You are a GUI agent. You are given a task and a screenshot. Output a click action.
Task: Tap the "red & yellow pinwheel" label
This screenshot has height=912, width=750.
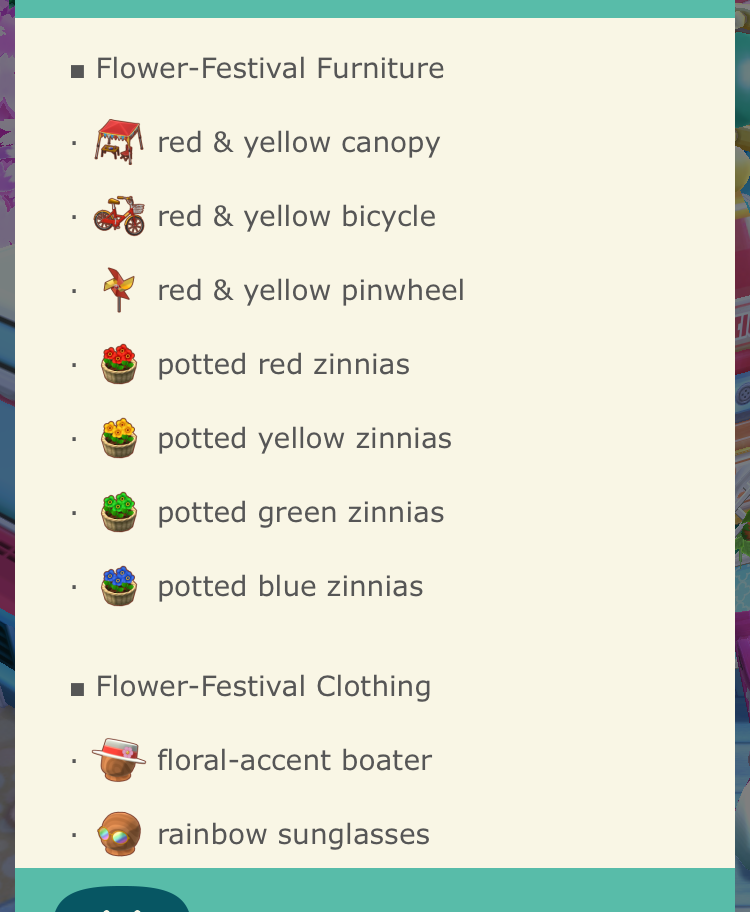[x=310, y=291]
